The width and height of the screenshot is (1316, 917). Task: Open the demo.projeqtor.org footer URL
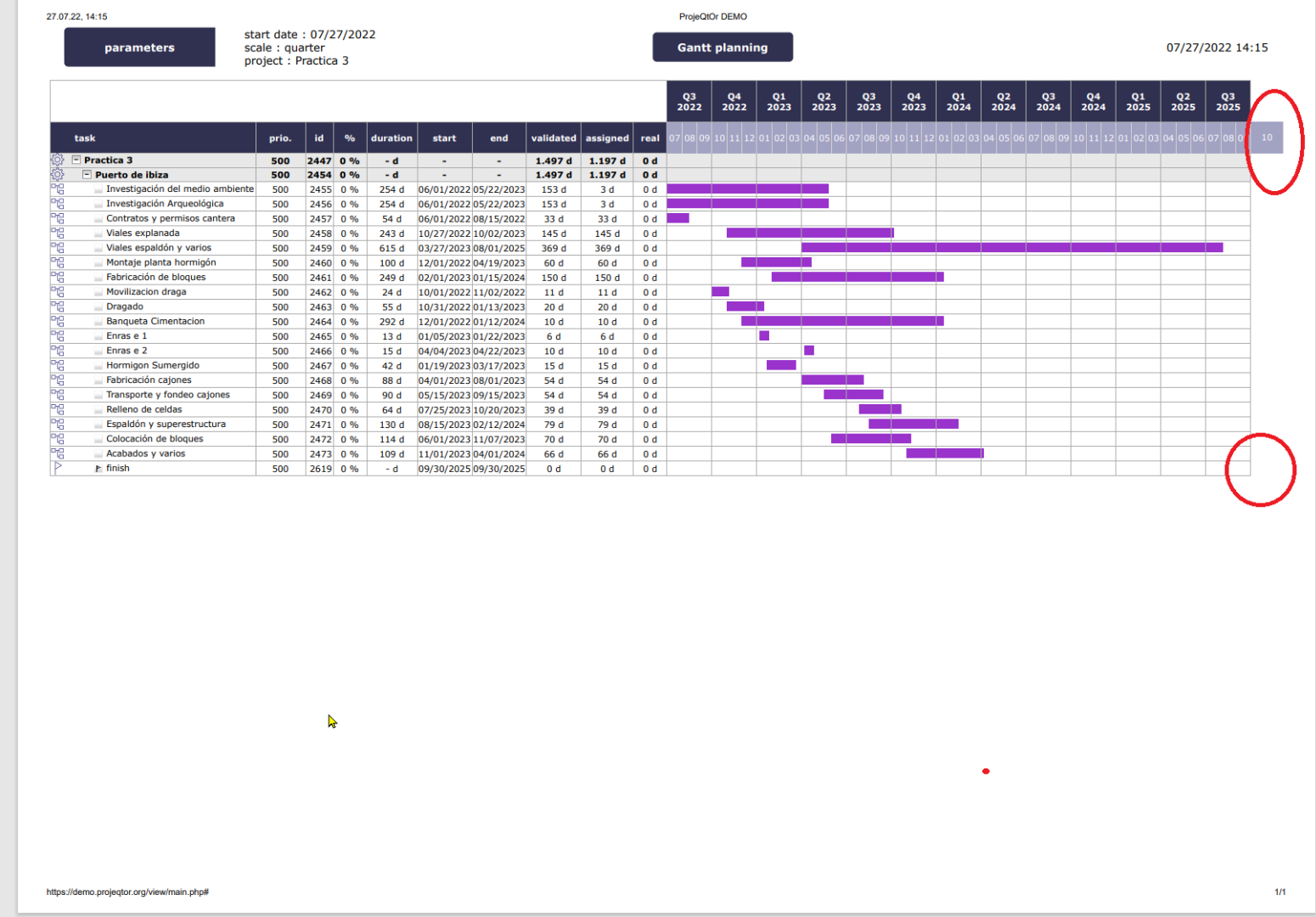(x=127, y=892)
